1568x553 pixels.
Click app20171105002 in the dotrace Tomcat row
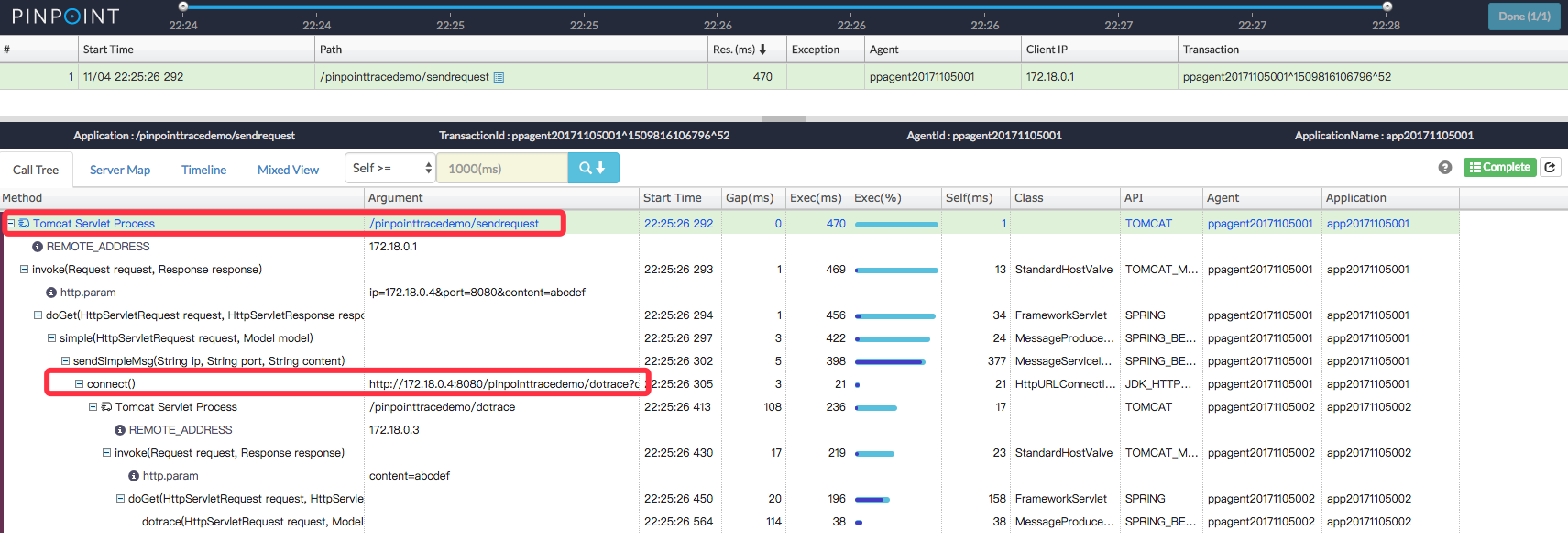click(x=1368, y=407)
